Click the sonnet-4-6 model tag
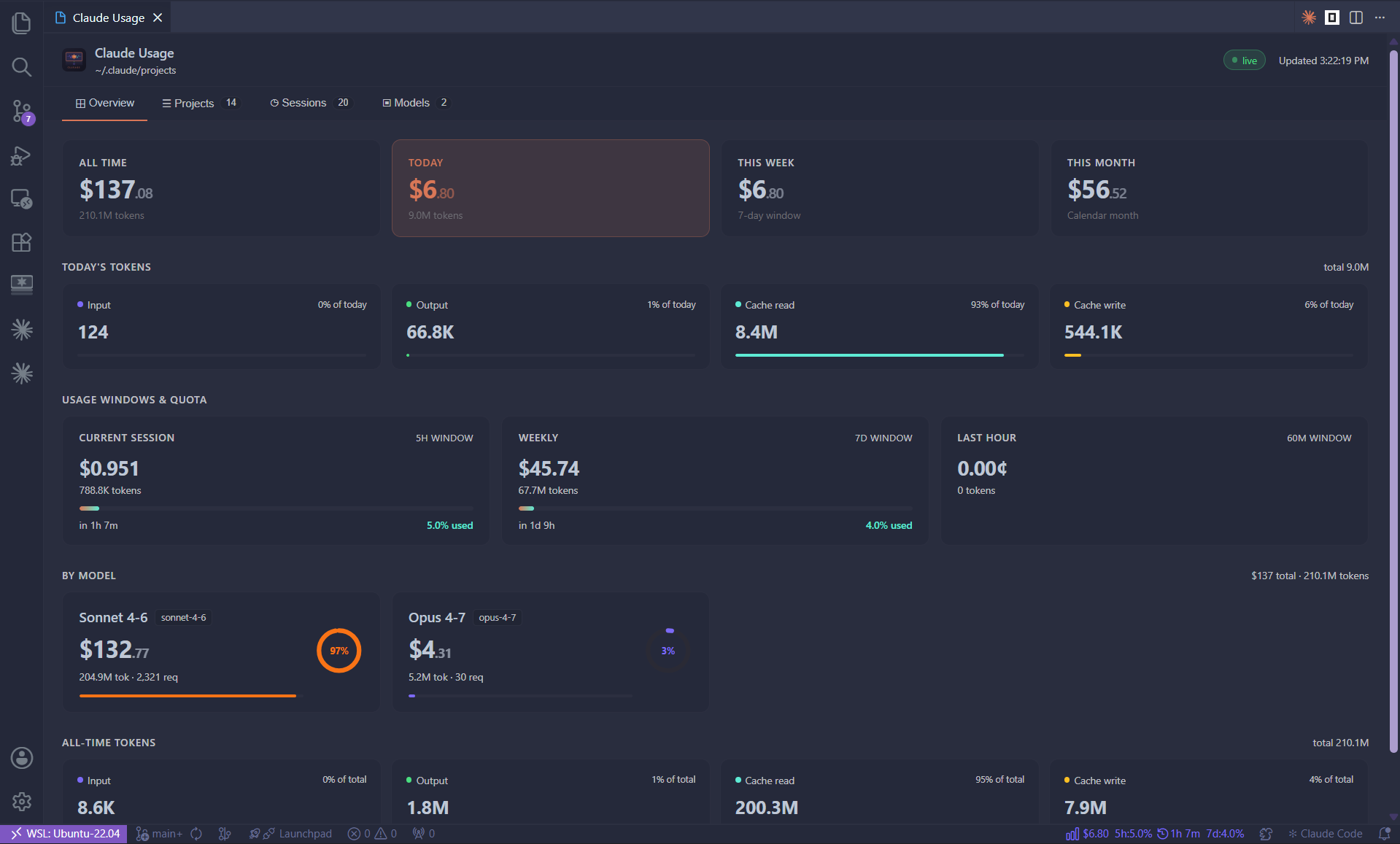Screen dimensions: 1400x844 184,618
